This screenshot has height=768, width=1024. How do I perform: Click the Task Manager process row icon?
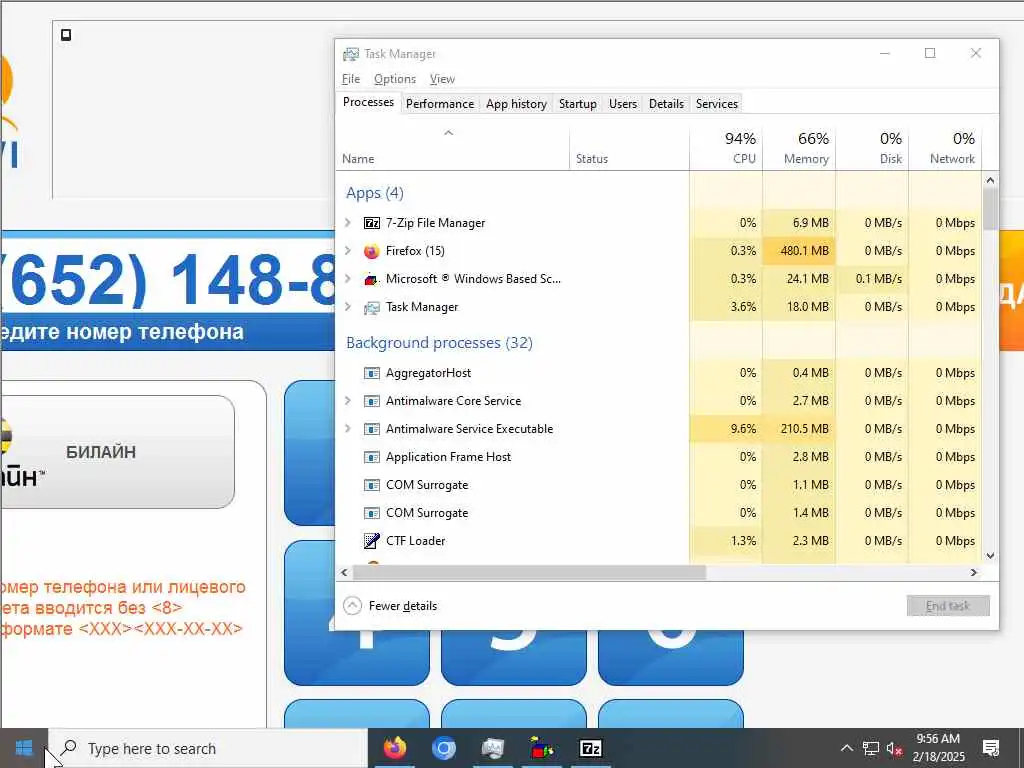tap(372, 308)
